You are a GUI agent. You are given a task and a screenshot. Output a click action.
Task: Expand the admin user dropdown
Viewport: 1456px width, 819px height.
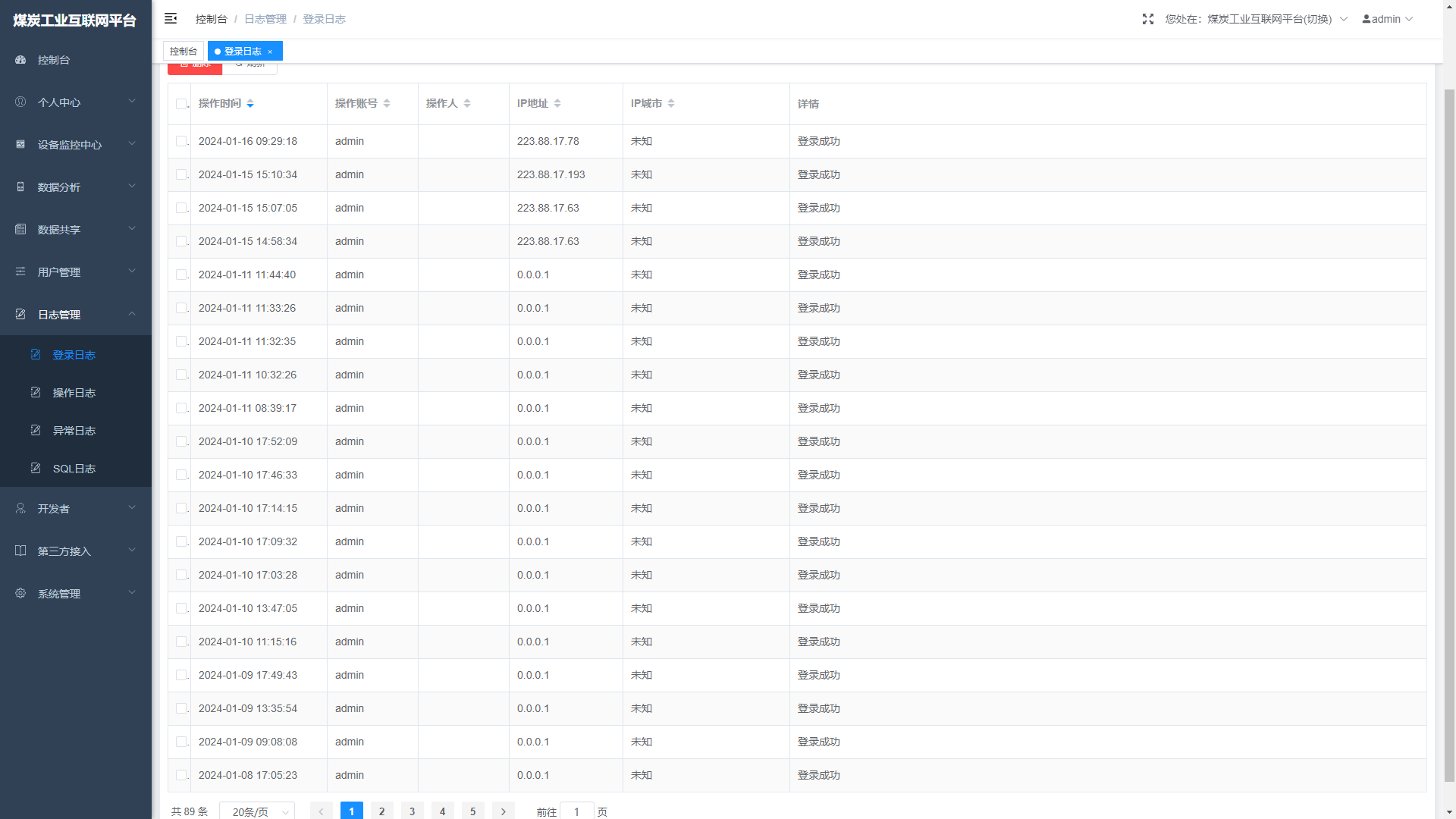[1387, 19]
